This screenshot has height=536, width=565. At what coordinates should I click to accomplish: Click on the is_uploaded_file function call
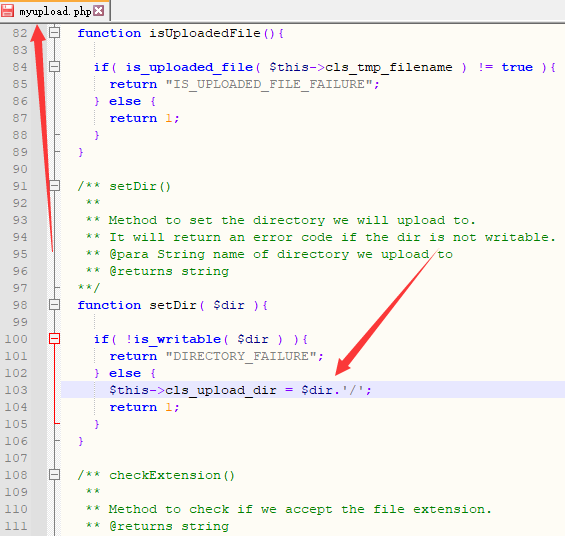pyautogui.click(x=189, y=67)
